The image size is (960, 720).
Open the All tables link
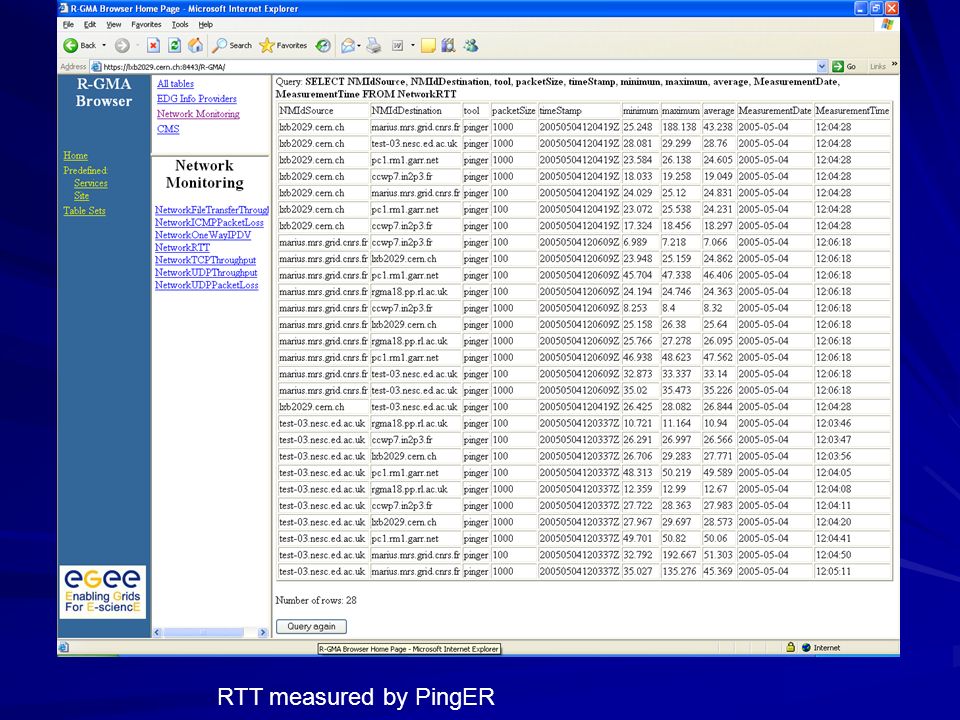[175, 84]
